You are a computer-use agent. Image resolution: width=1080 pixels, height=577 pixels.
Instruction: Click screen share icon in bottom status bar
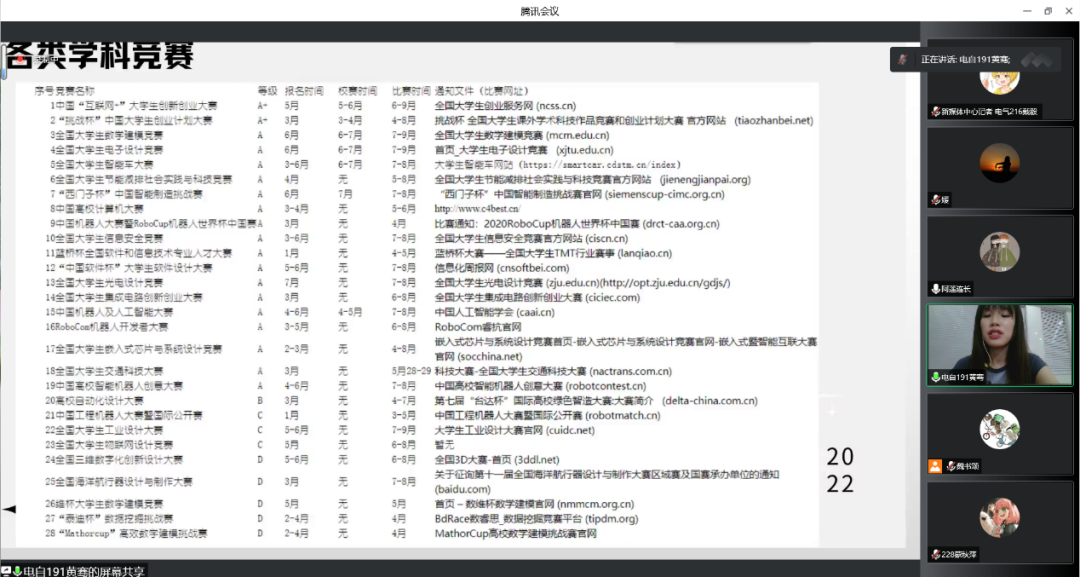(7, 570)
